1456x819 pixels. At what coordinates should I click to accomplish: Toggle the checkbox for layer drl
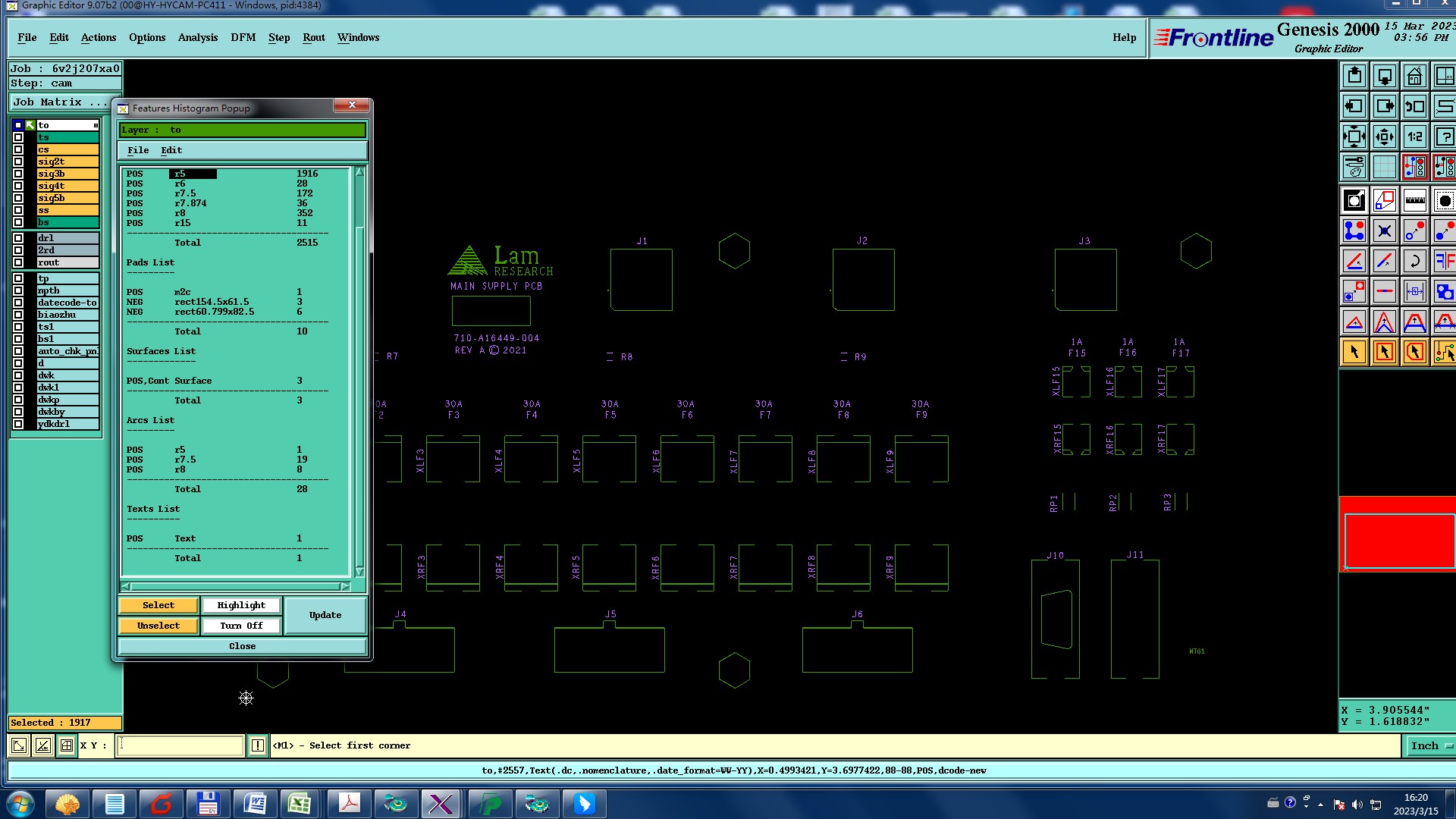pyautogui.click(x=18, y=238)
